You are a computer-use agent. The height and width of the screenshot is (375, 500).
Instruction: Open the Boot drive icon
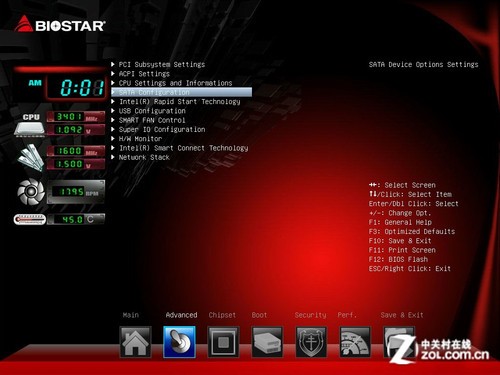(267, 342)
